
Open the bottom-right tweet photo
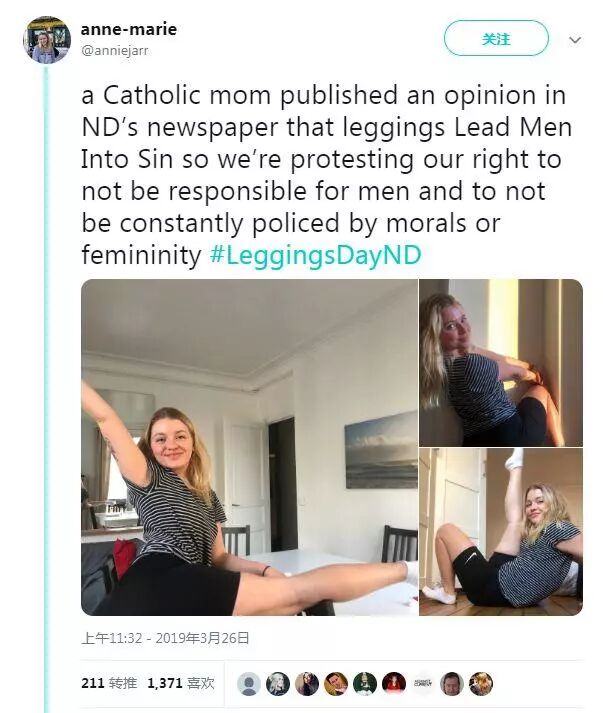(501, 532)
